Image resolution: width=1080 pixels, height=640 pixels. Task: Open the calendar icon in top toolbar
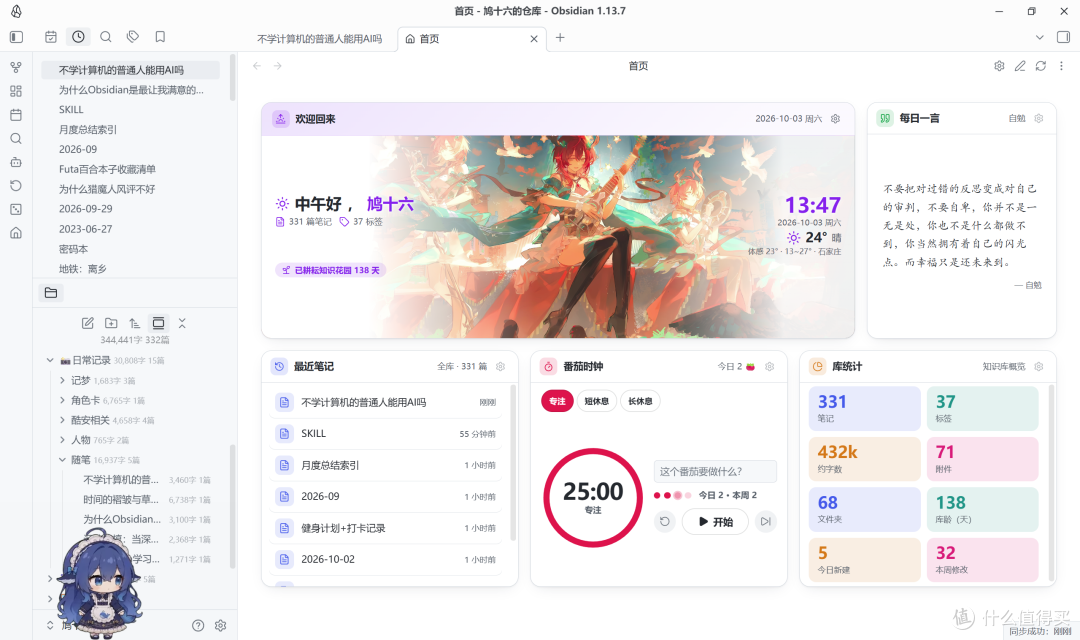[x=51, y=37]
